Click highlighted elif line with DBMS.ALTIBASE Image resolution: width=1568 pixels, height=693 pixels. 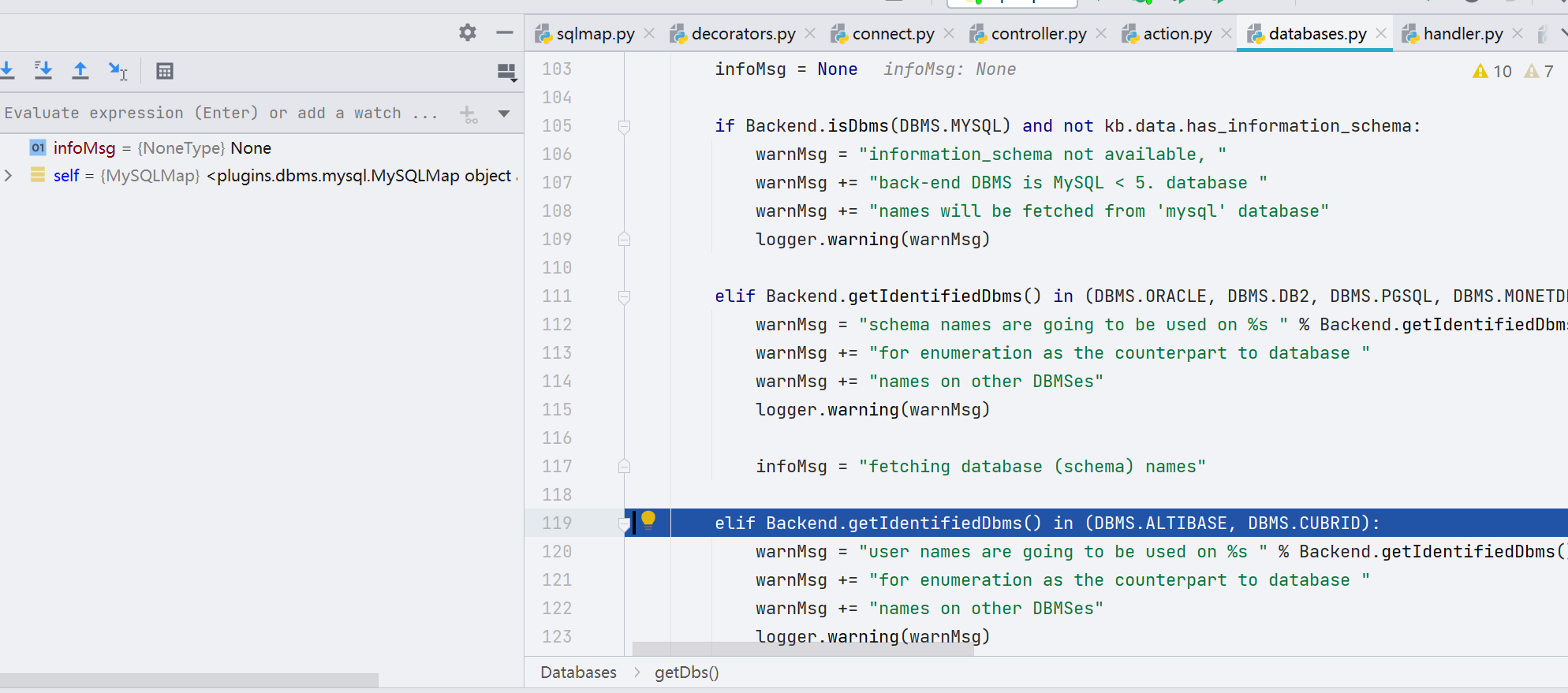(1047, 523)
